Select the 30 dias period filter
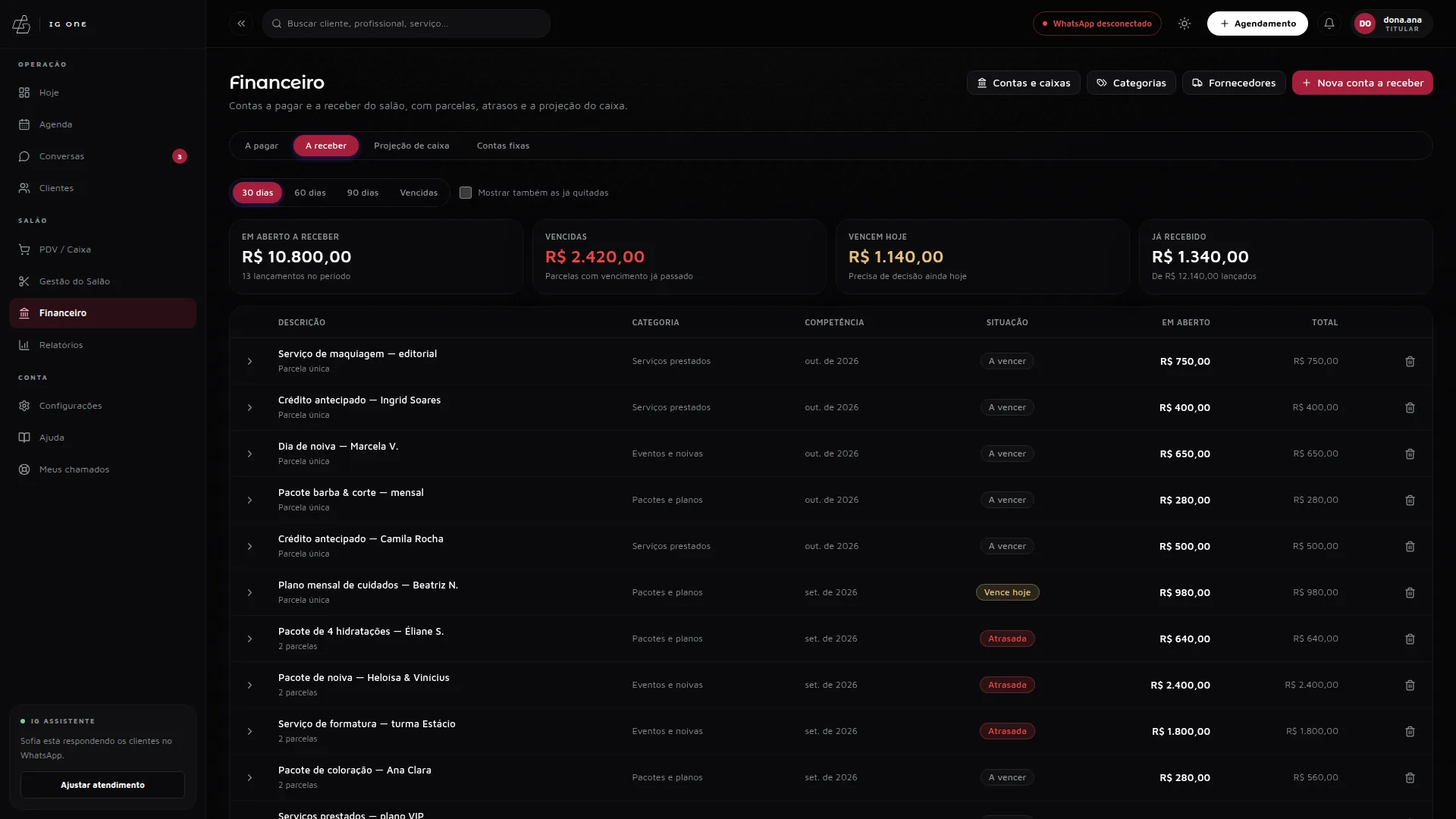 tap(257, 193)
